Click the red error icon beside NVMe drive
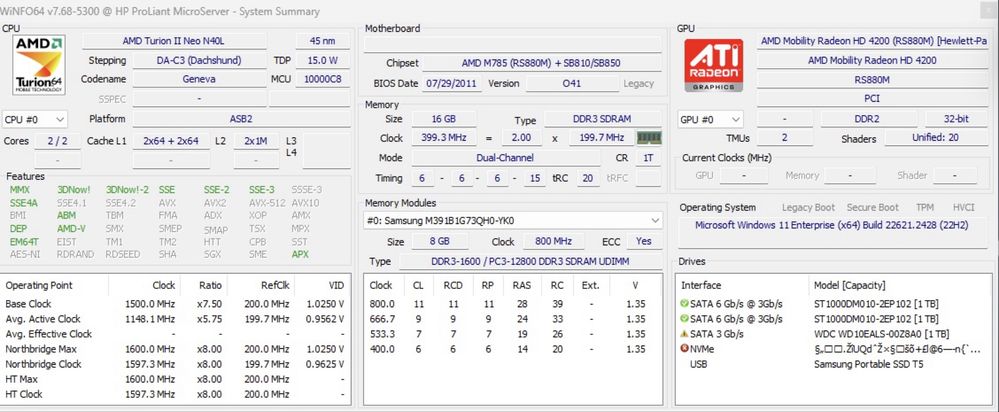The image size is (999, 412). (684, 349)
